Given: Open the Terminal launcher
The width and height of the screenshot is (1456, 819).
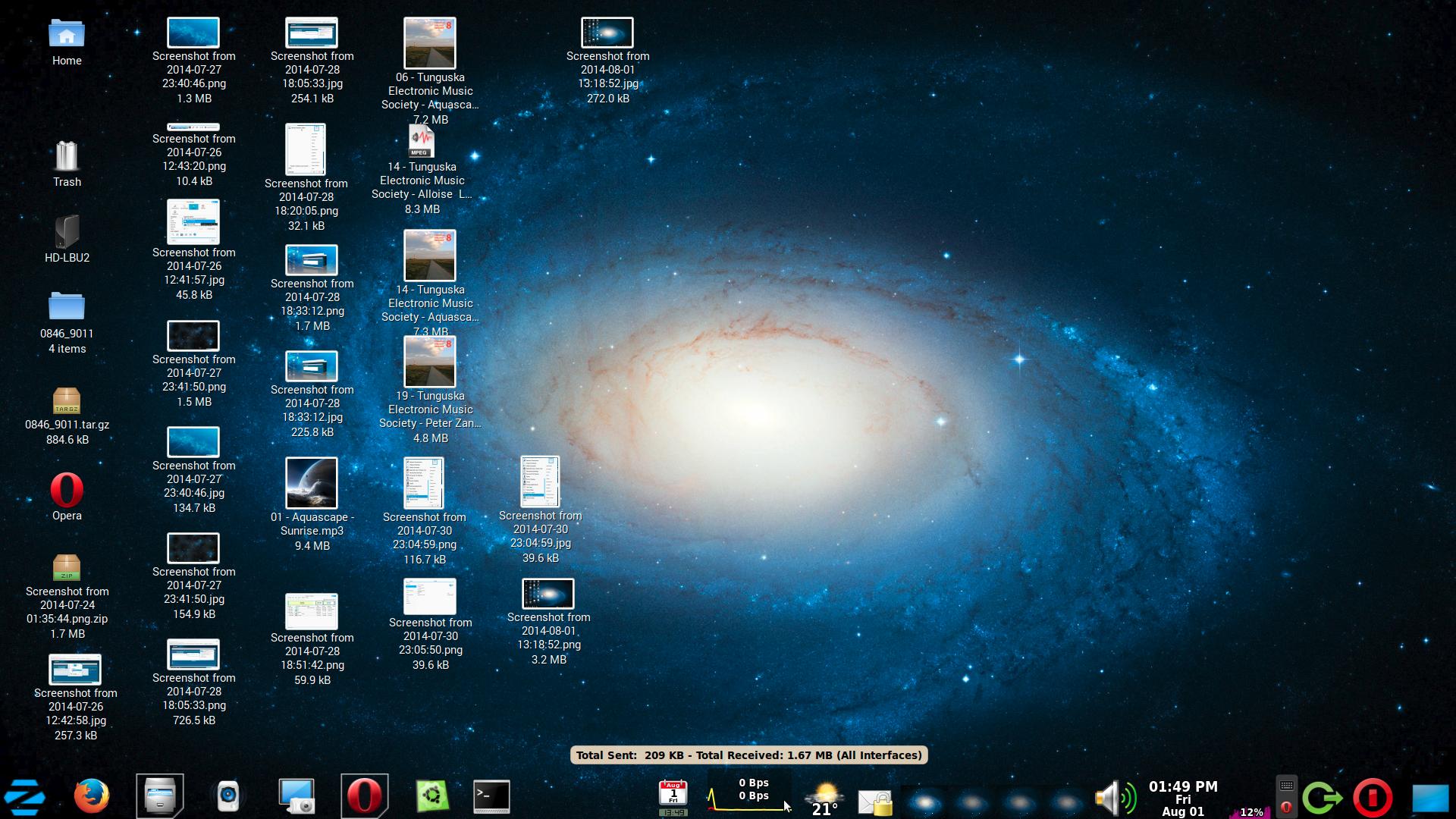Looking at the screenshot, I should coord(491,796).
